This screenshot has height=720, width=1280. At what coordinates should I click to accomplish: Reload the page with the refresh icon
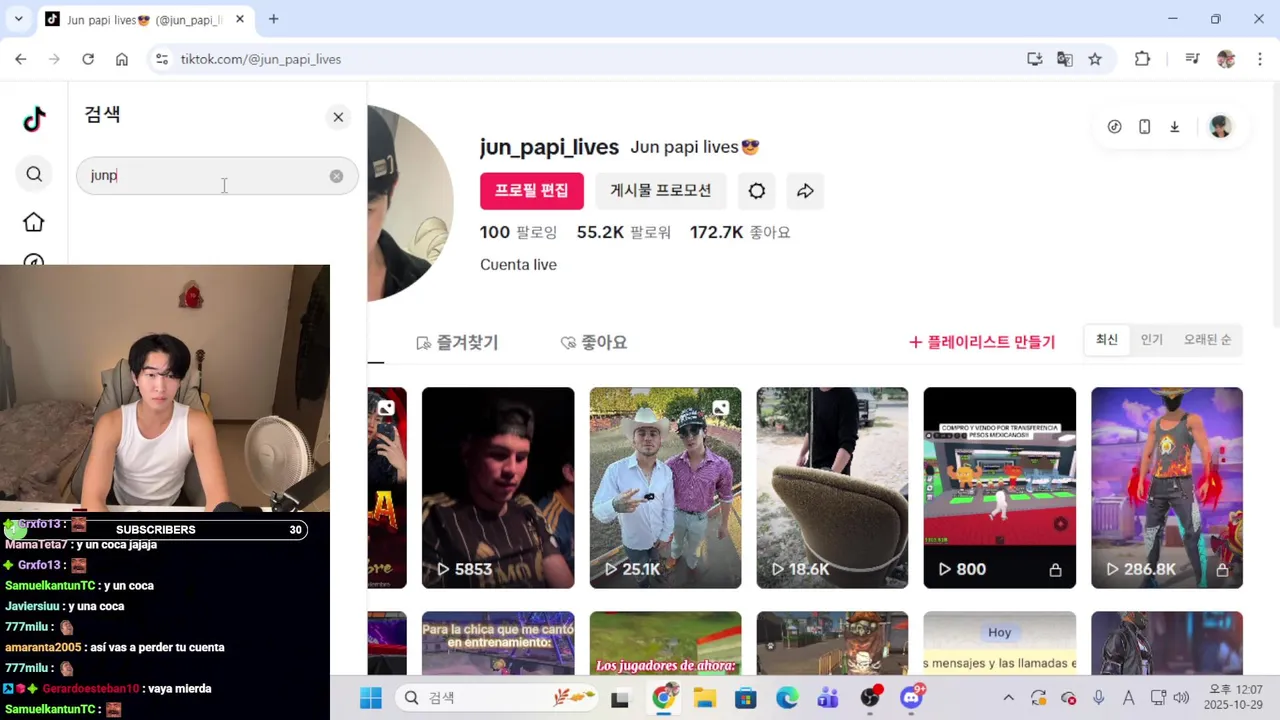click(88, 59)
